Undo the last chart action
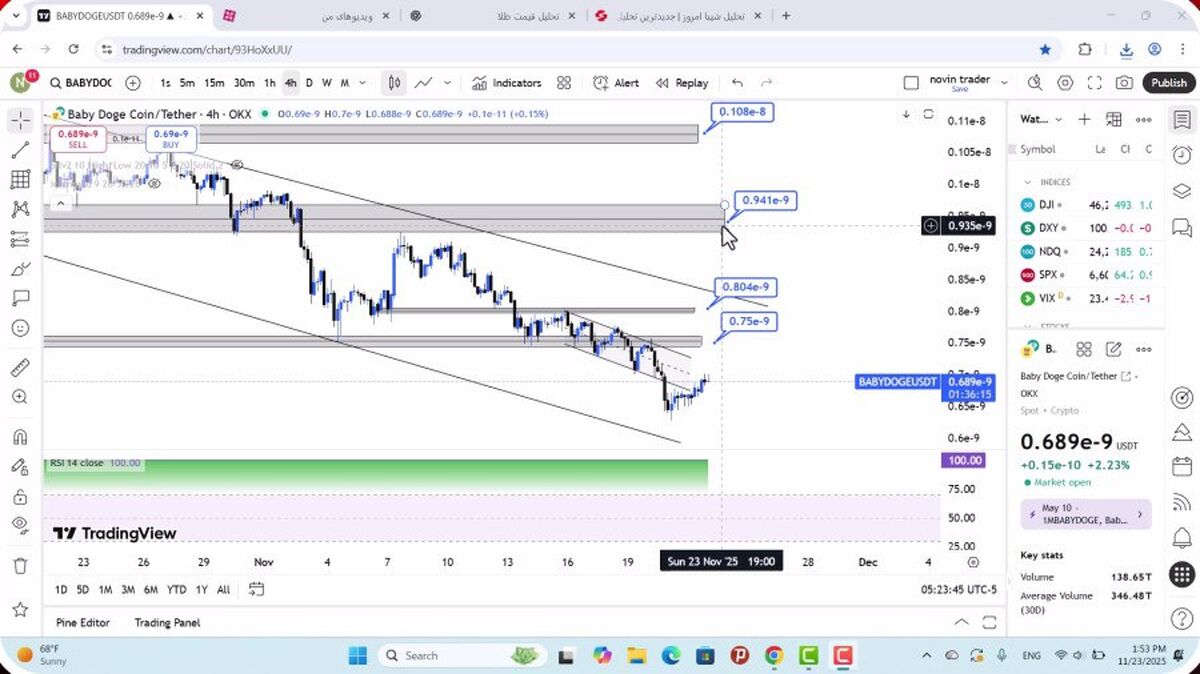This screenshot has width=1200, height=674. pyautogui.click(x=737, y=83)
